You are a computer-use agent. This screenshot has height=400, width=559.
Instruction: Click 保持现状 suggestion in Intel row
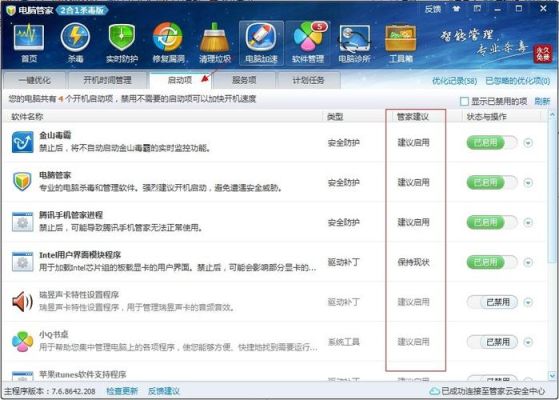(x=414, y=262)
